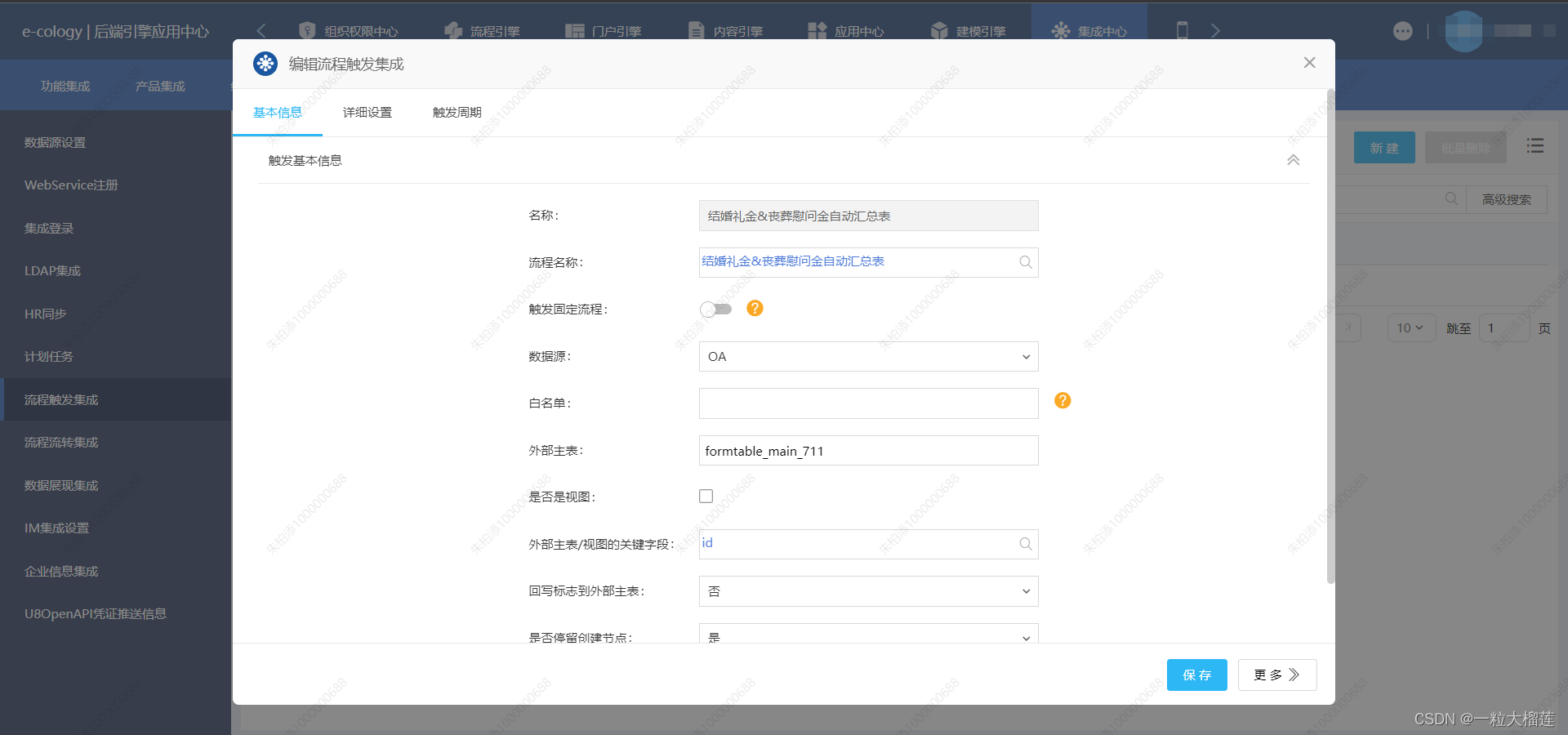Switch to the 详细设置 tab
The width and height of the screenshot is (1568, 735).
[367, 112]
